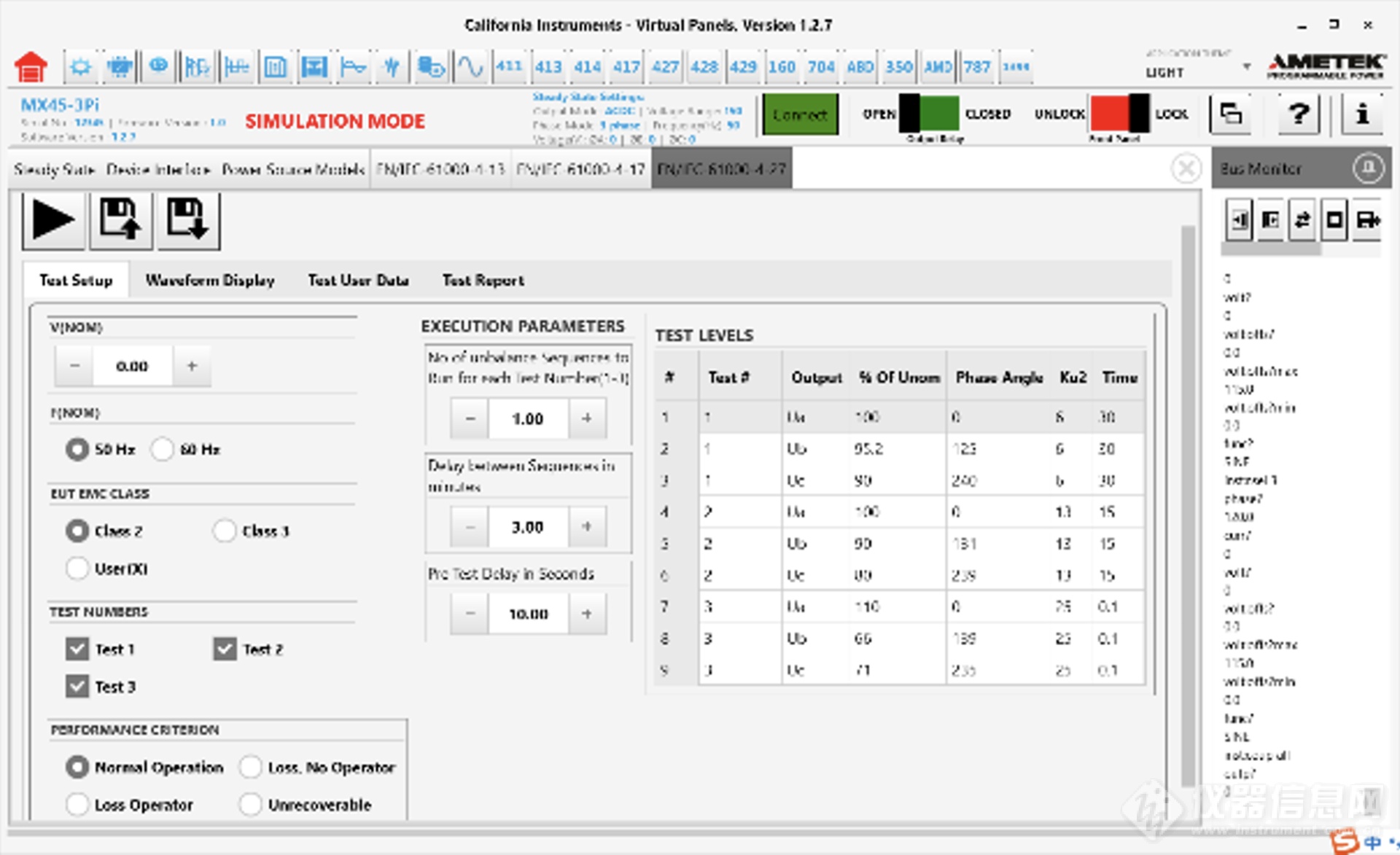The image size is (1400, 855).
Task: Click the green Connect button
Action: (x=800, y=114)
